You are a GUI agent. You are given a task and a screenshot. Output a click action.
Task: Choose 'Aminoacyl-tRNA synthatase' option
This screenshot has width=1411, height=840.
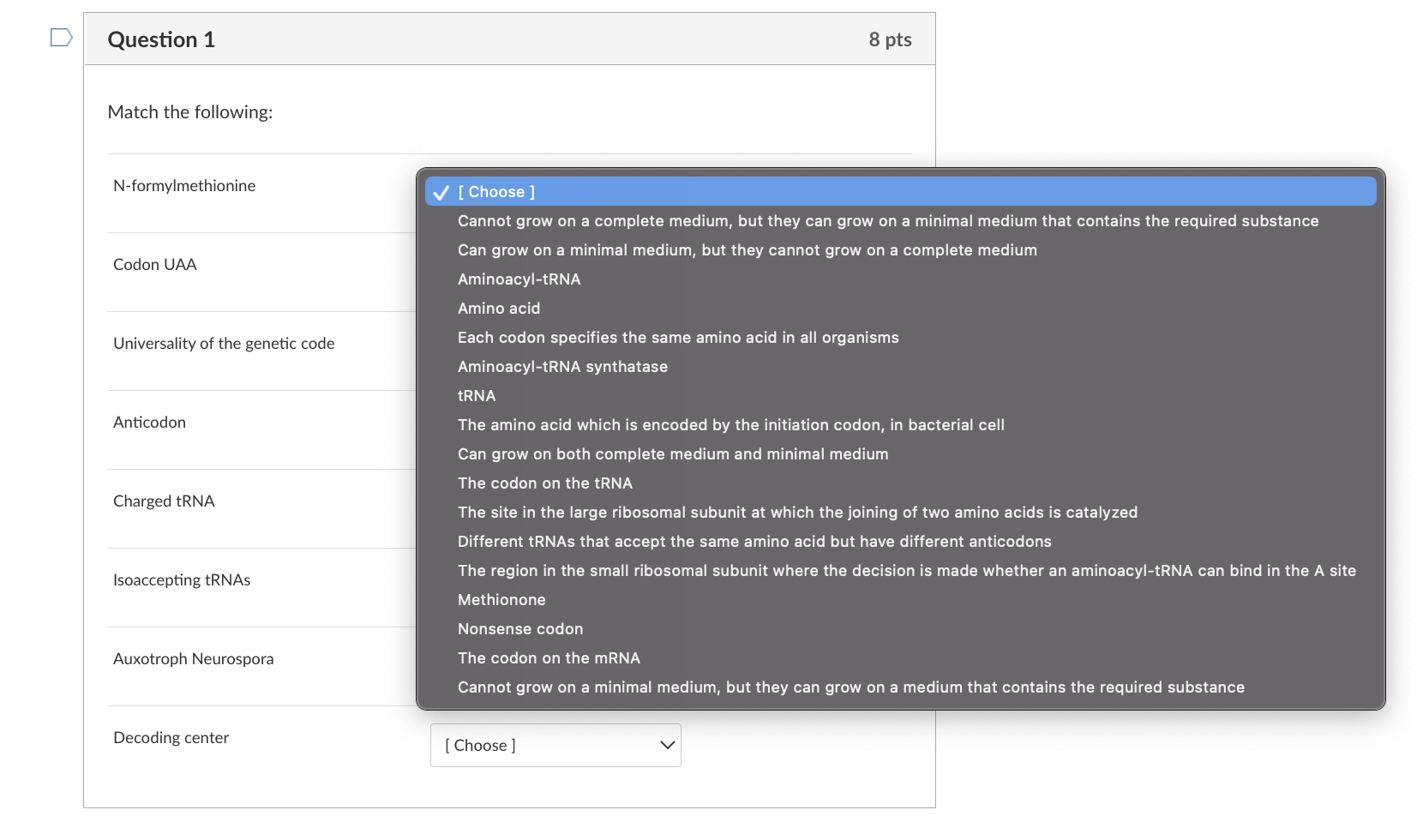point(900,367)
